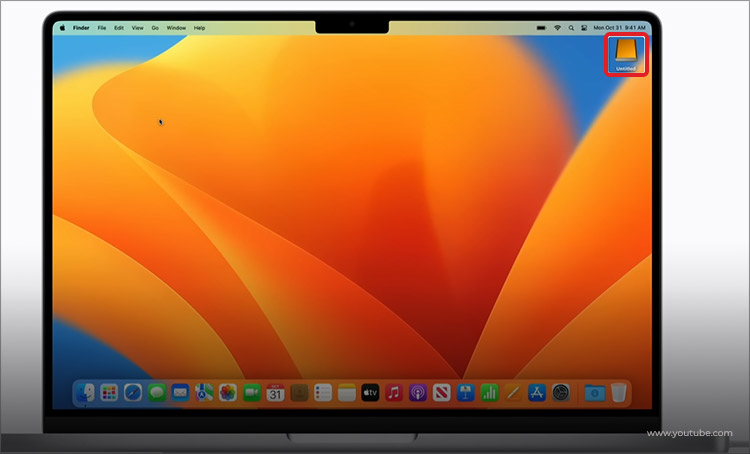Open the Wi-Fi status menu
The image size is (750, 454).
pos(557,28)
